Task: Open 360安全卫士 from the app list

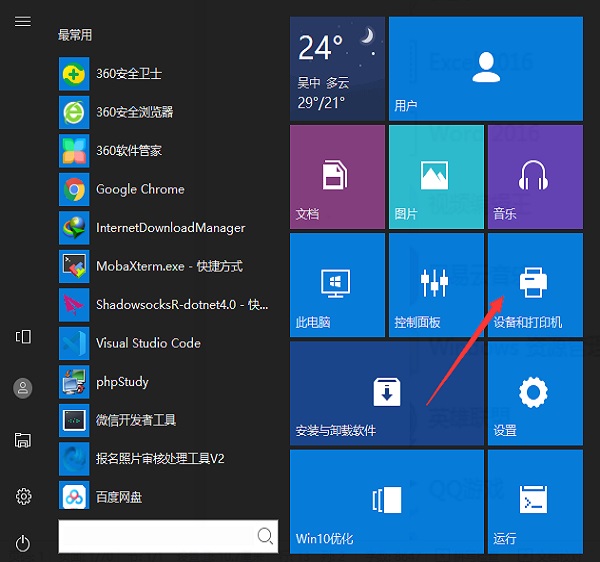Action: coord(128,74)
